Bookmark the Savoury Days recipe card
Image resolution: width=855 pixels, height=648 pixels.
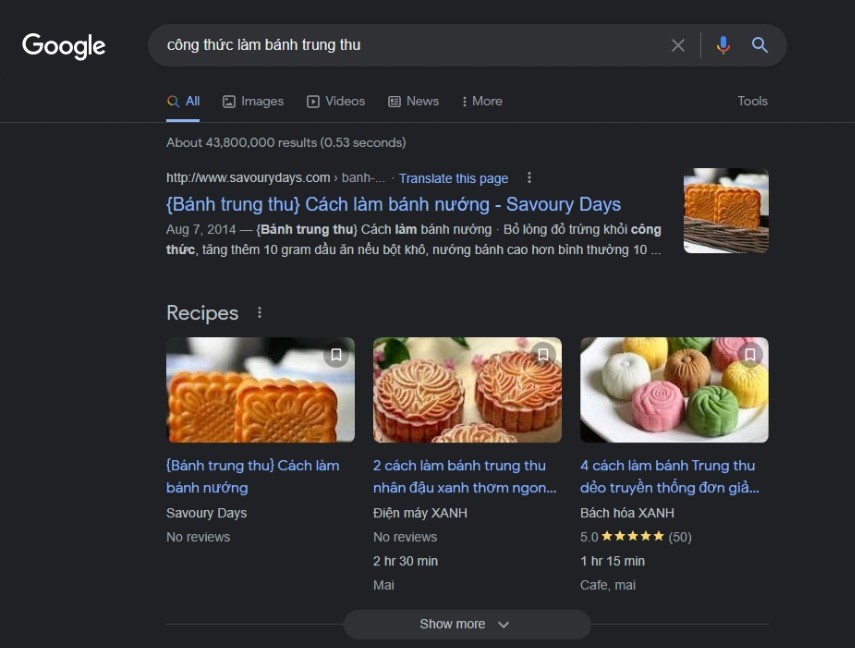tap(336, 355)
